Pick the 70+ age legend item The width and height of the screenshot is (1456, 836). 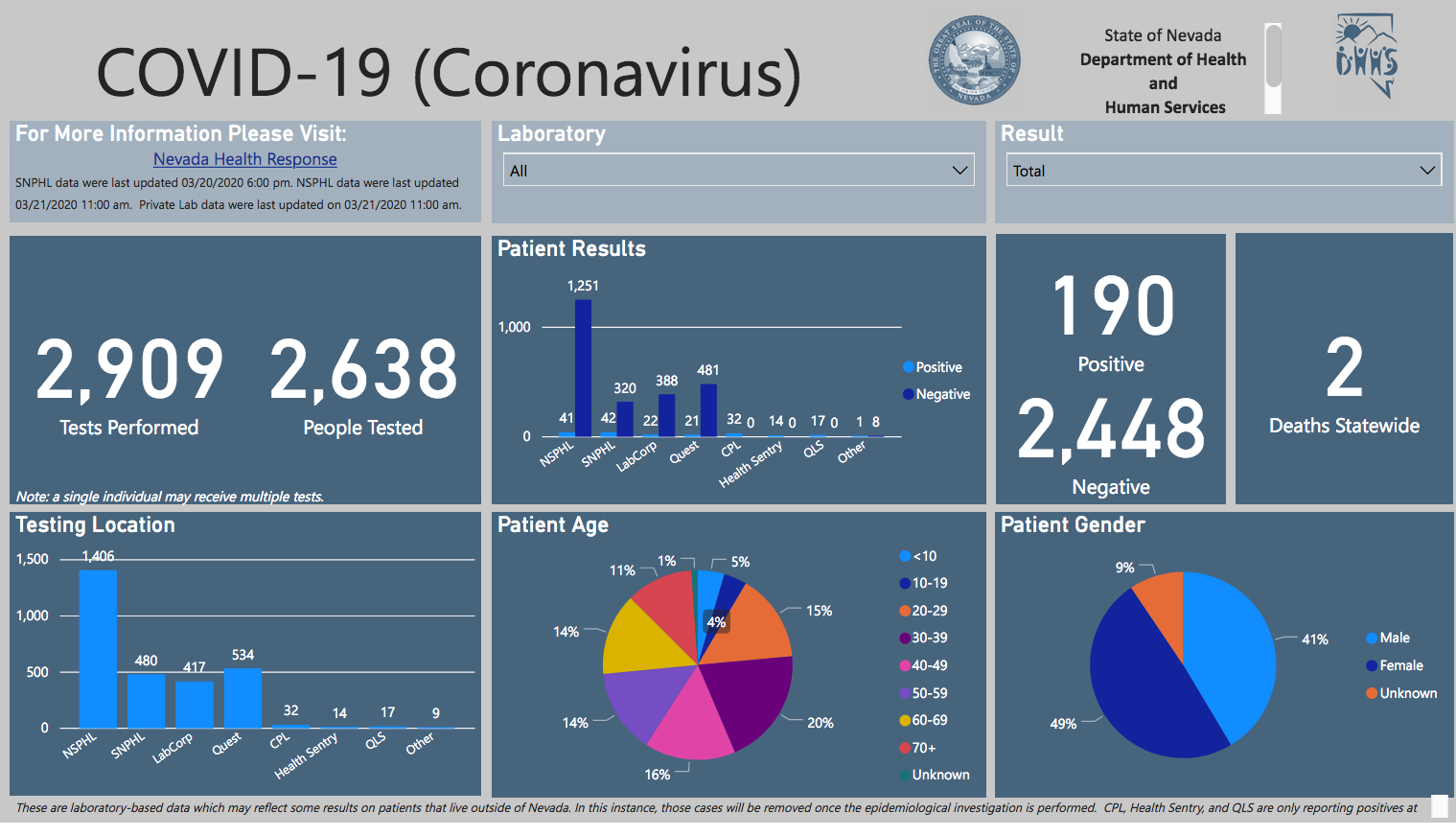[917, 748]
